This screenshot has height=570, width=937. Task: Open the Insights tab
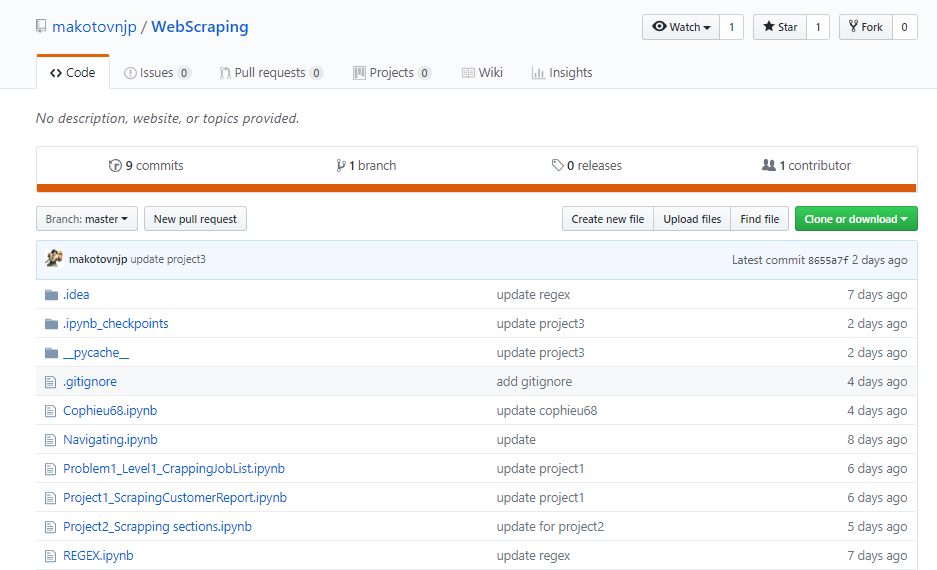(562, 72)
